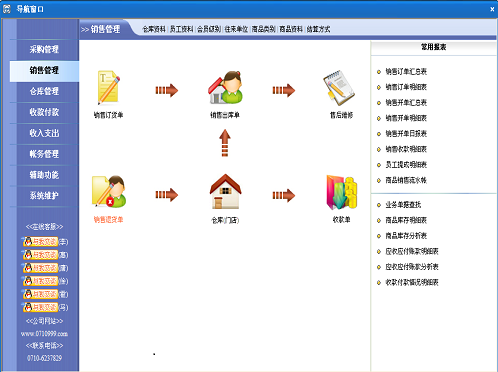The height and width of the screenshot is (372, 498).
Task: Click the QQ chat button for 李
Action: click(40, 241)
